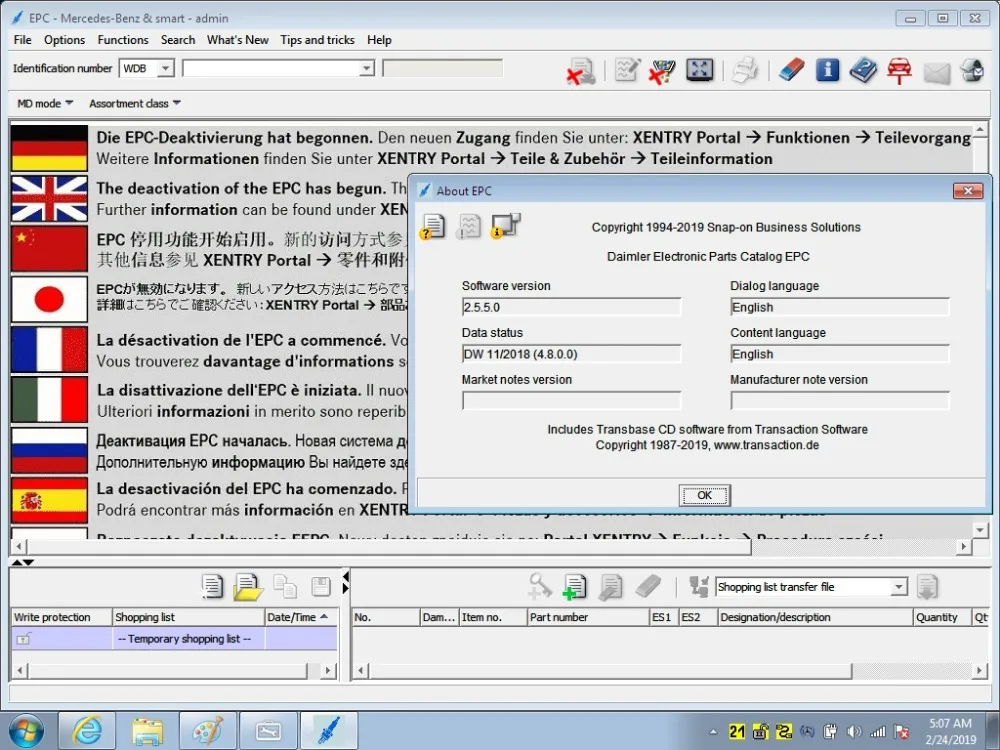Close the About EPC dialog

tap(967, 190)
